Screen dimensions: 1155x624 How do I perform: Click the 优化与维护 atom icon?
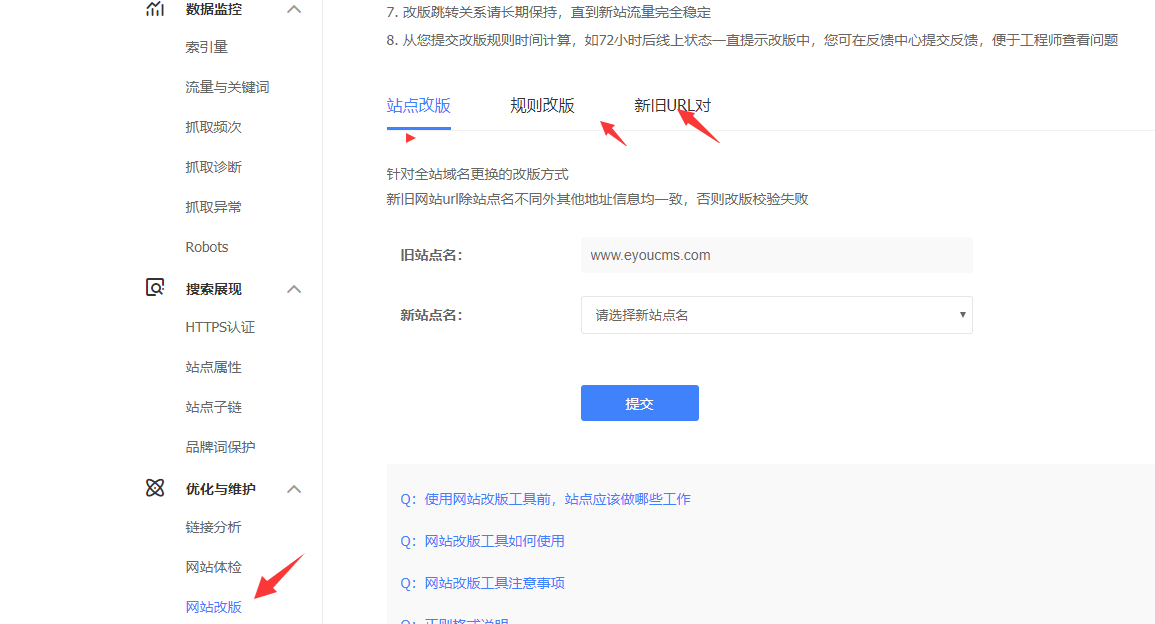155,488
